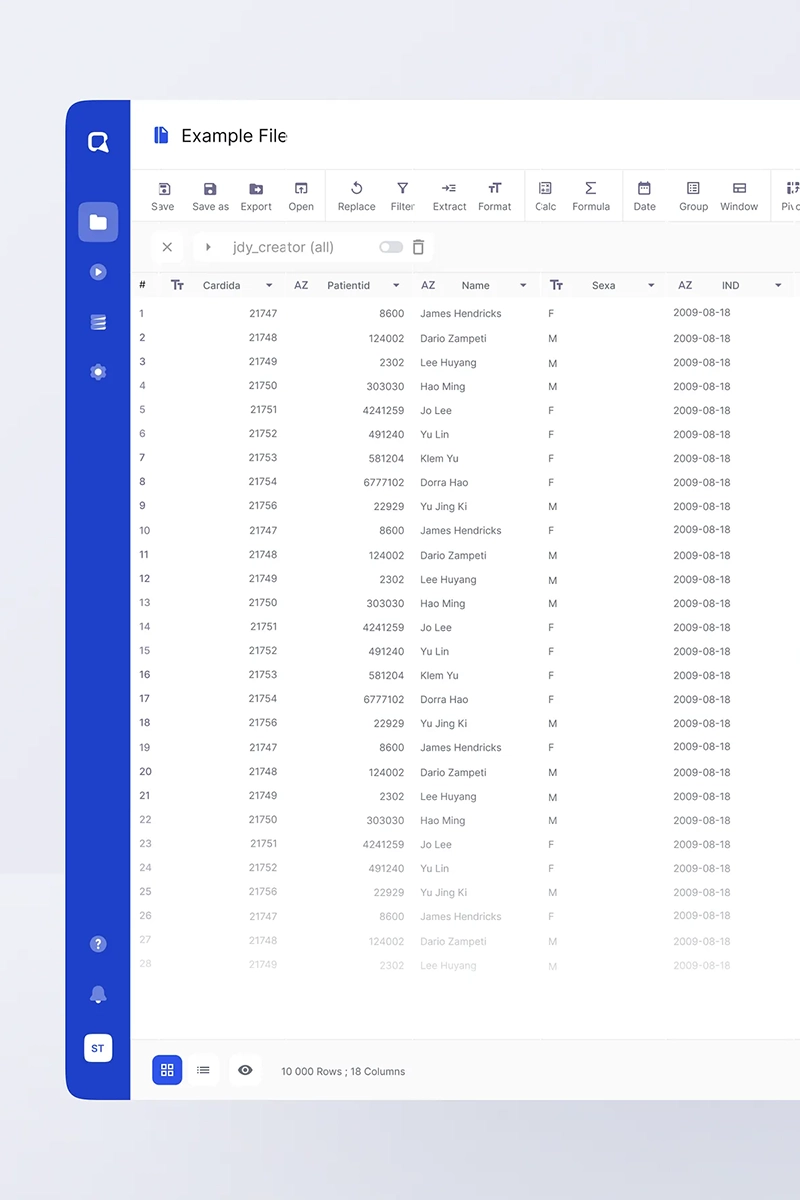This screenshot has height=1200, width=800.
Task: Open the Cardida column dropdown
Action: pyautogui.click(x=269, y=286)
